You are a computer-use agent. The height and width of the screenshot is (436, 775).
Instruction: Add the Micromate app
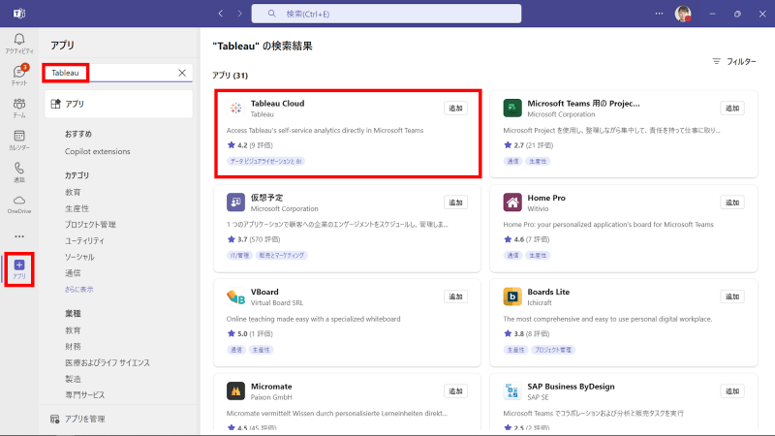(455, 391)
